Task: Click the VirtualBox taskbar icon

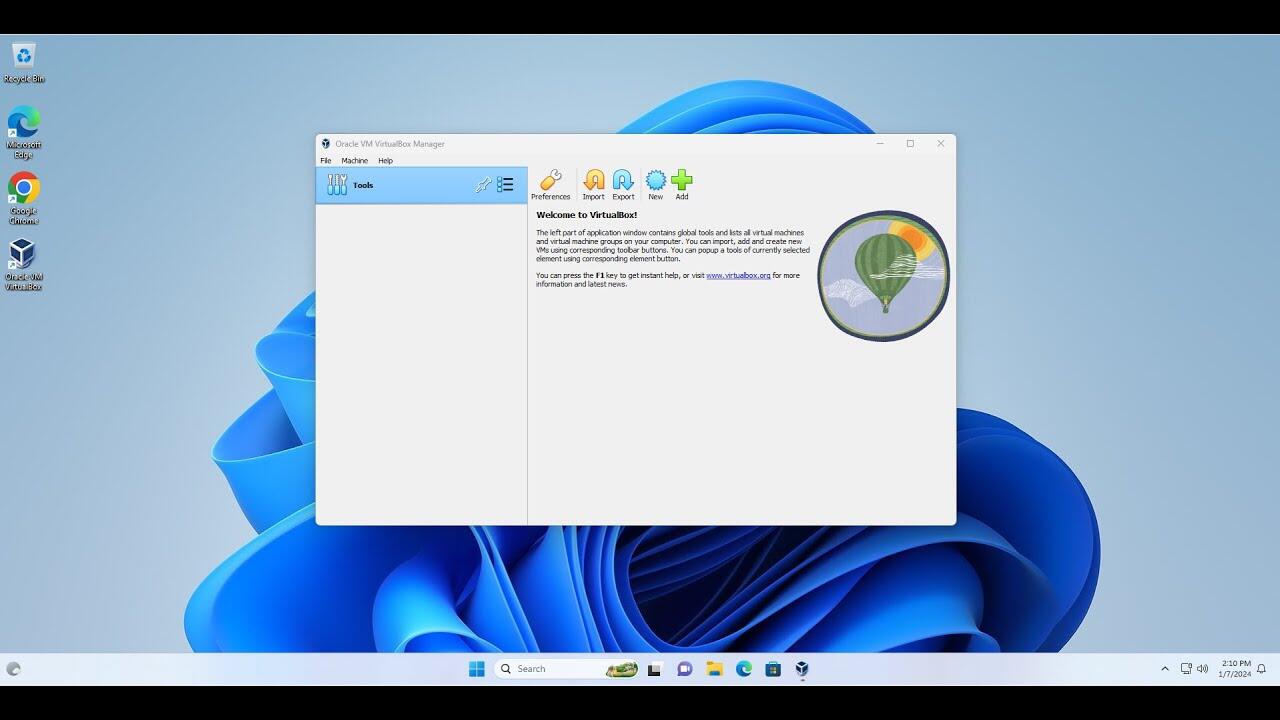Action: 802,669
